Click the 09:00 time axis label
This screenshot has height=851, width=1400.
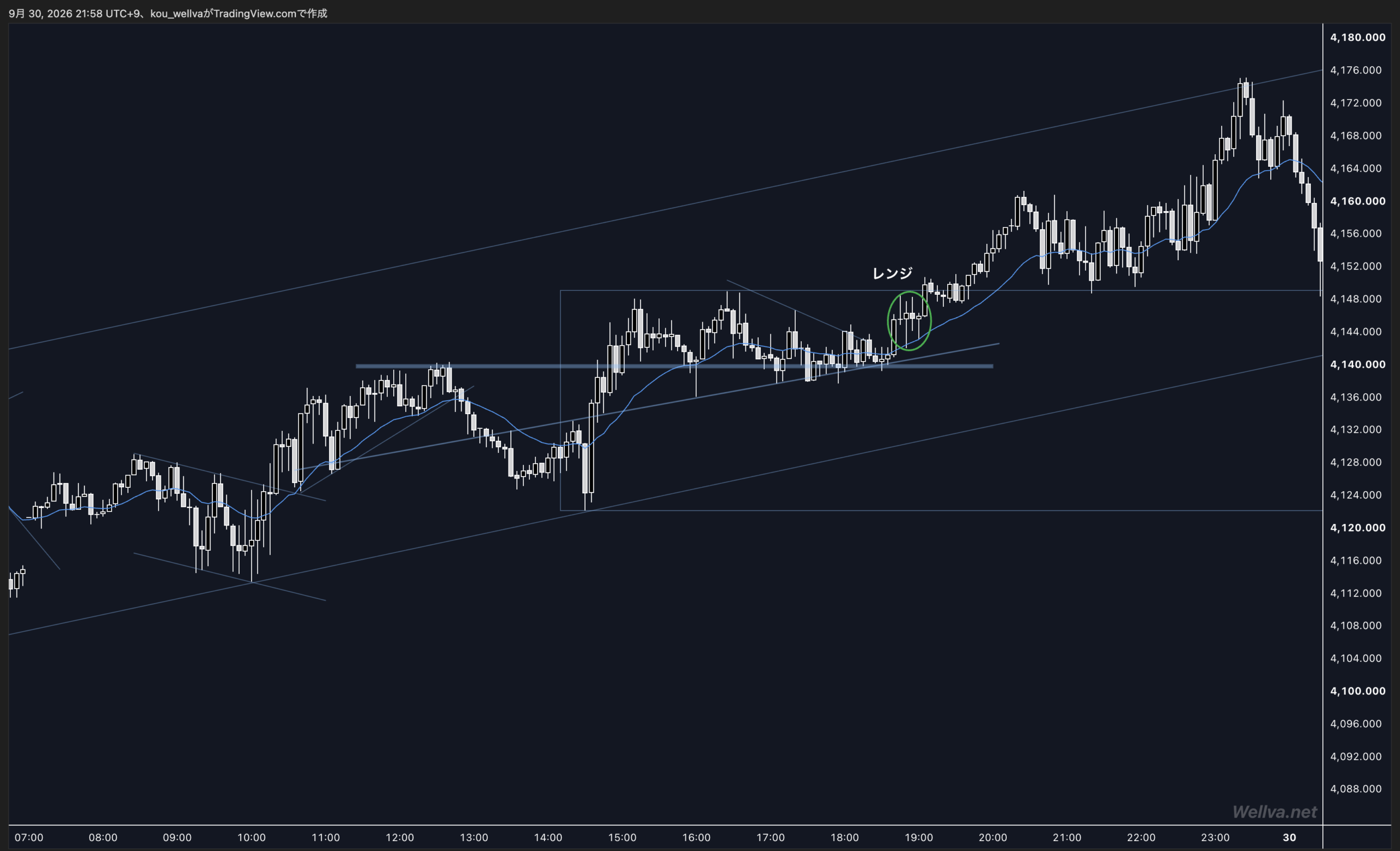[x=177, y=837]
